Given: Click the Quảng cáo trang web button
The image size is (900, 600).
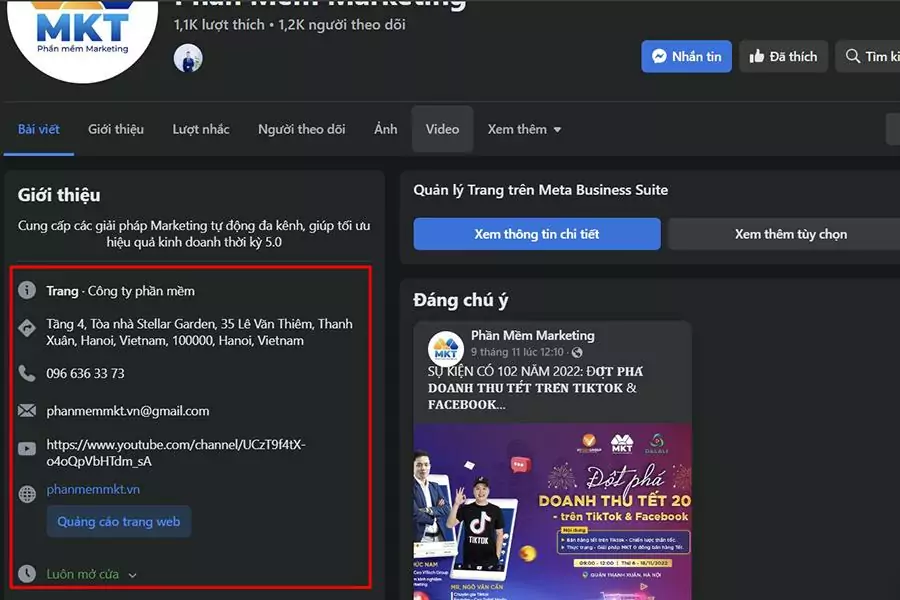Looking at the screenshot, I should coord(119,521).
